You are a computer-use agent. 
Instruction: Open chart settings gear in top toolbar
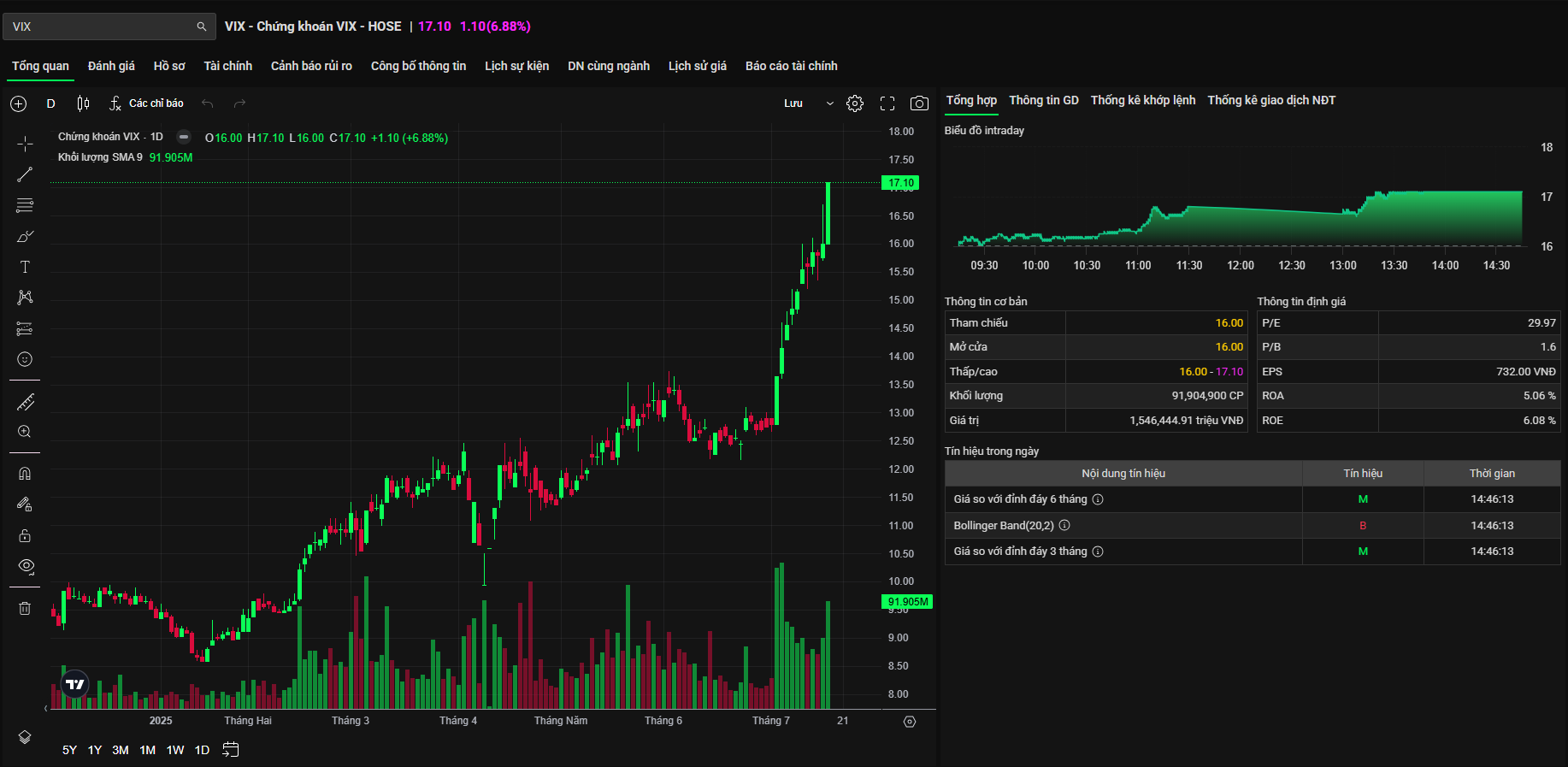(x=855, y=103)
